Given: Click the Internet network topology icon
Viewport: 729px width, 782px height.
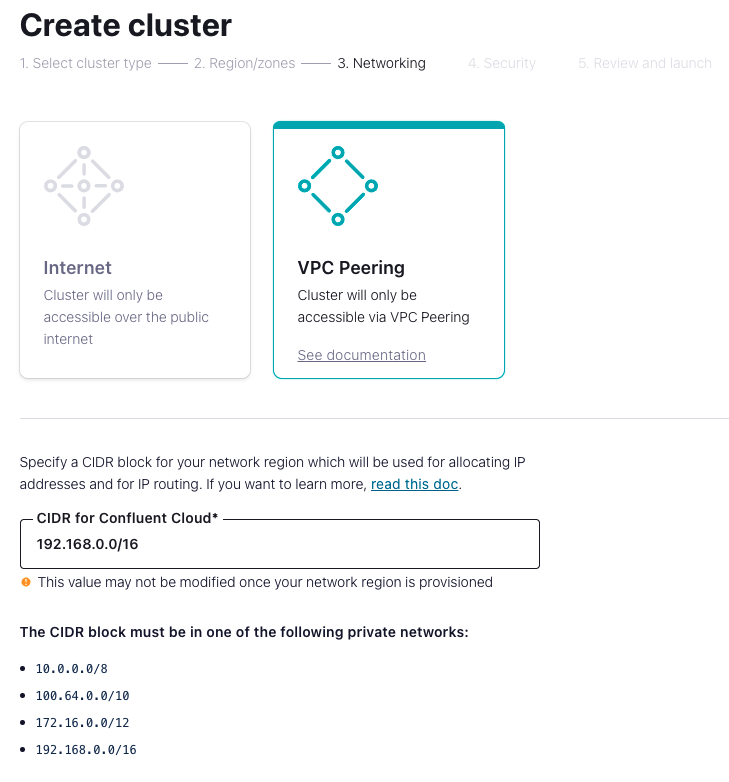Looking at the screenshot, I should pyautogui.click(x=84, y=186).
